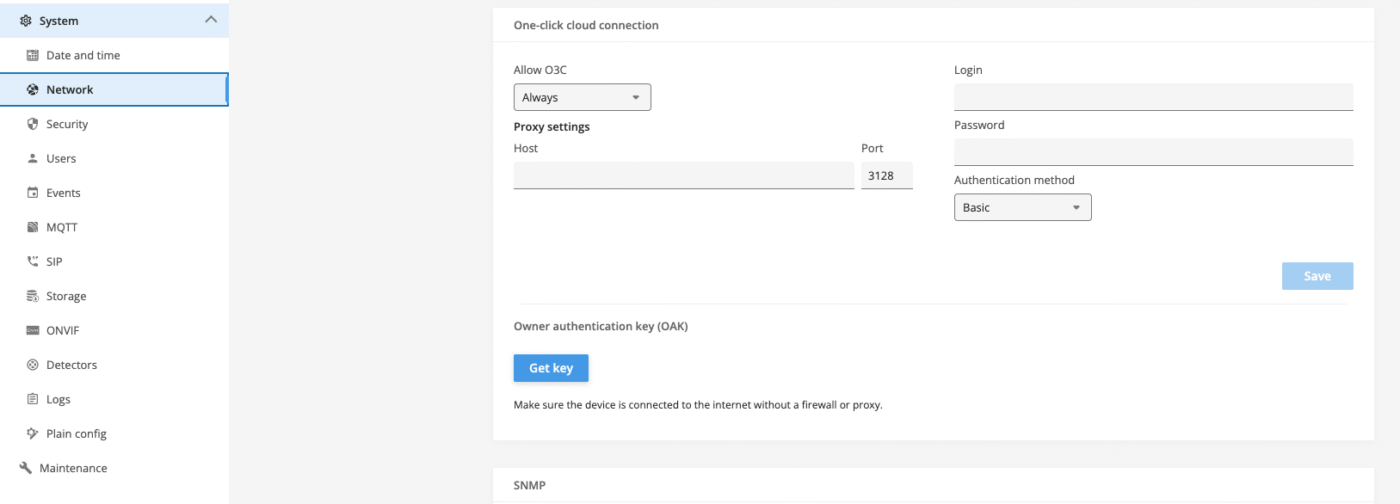This screenshot has width=1400, height=504.
Task: Click the Storage disk icon
Action: (32, 296)
